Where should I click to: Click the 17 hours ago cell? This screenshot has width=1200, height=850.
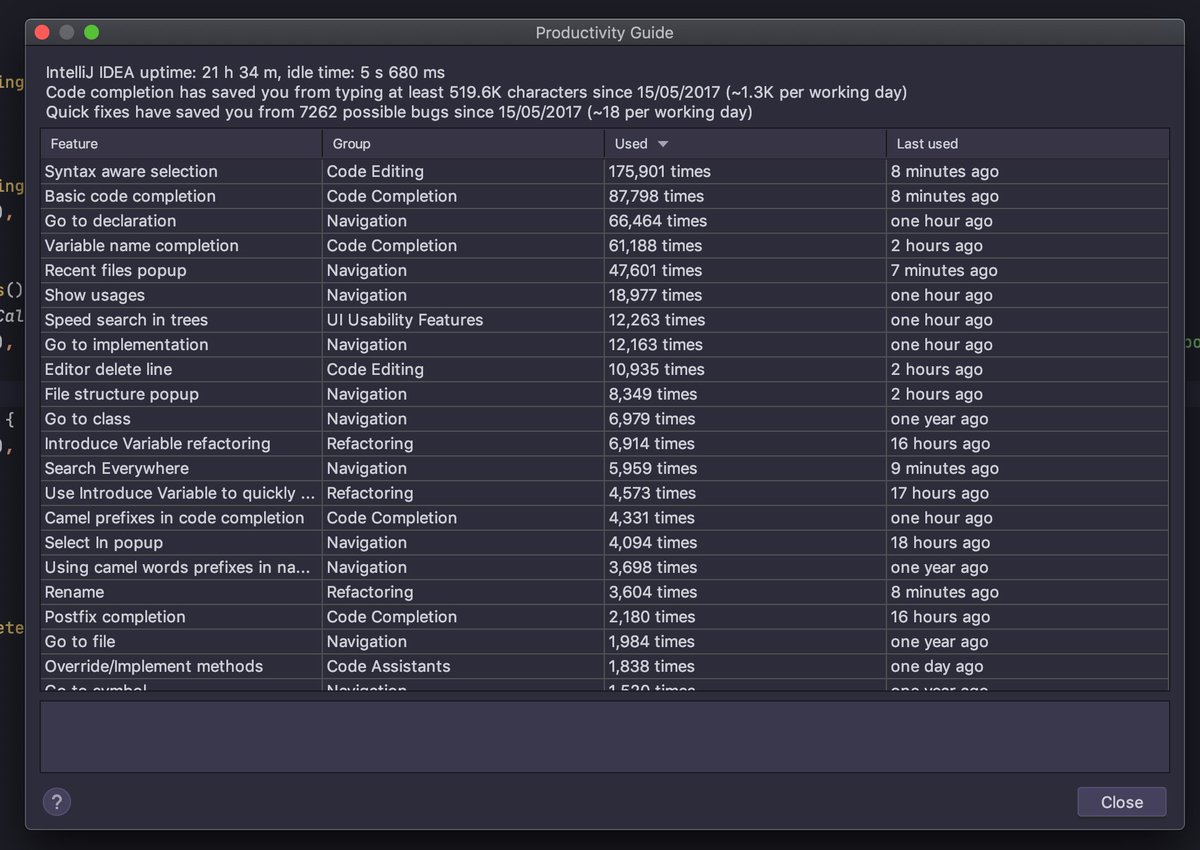tap(1027, 493)
